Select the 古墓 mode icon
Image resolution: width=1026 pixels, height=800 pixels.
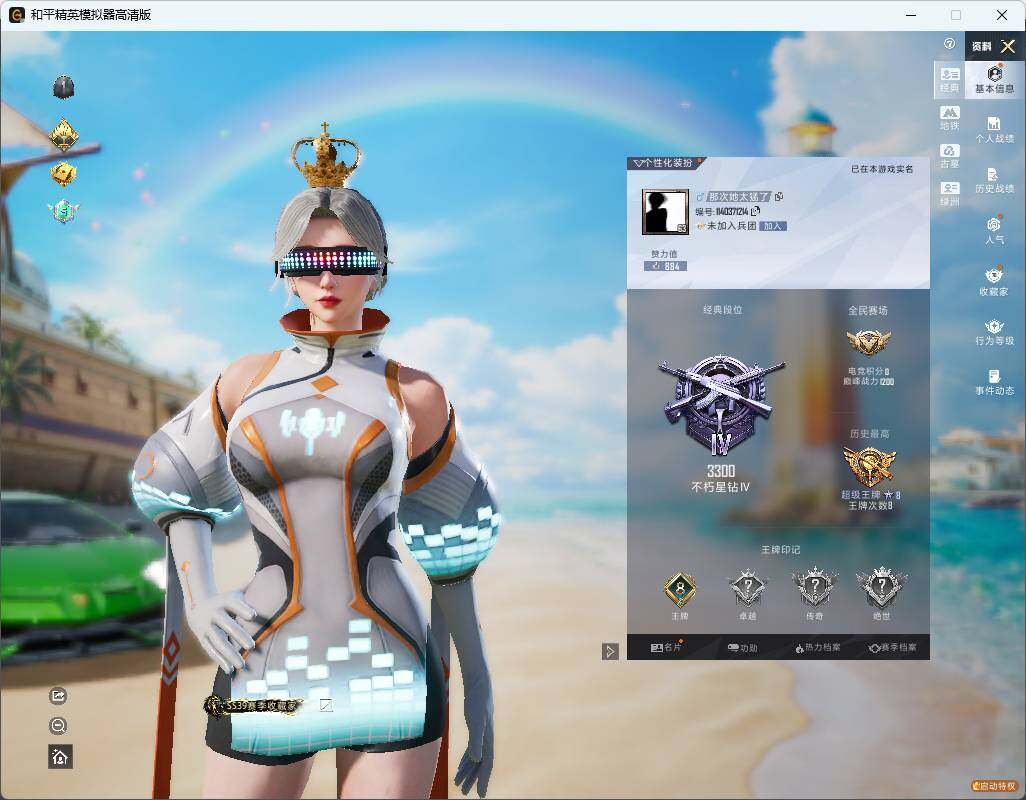tap(949, 156)
